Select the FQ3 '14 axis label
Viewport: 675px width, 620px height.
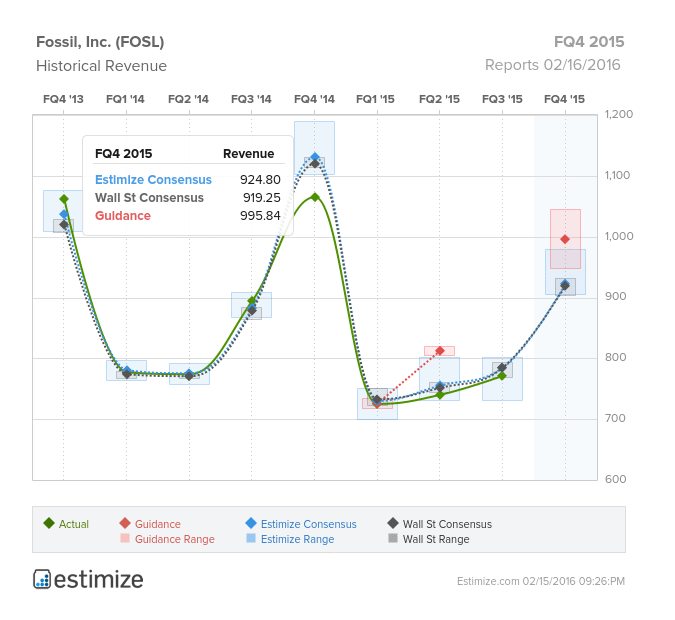[251, 99]
